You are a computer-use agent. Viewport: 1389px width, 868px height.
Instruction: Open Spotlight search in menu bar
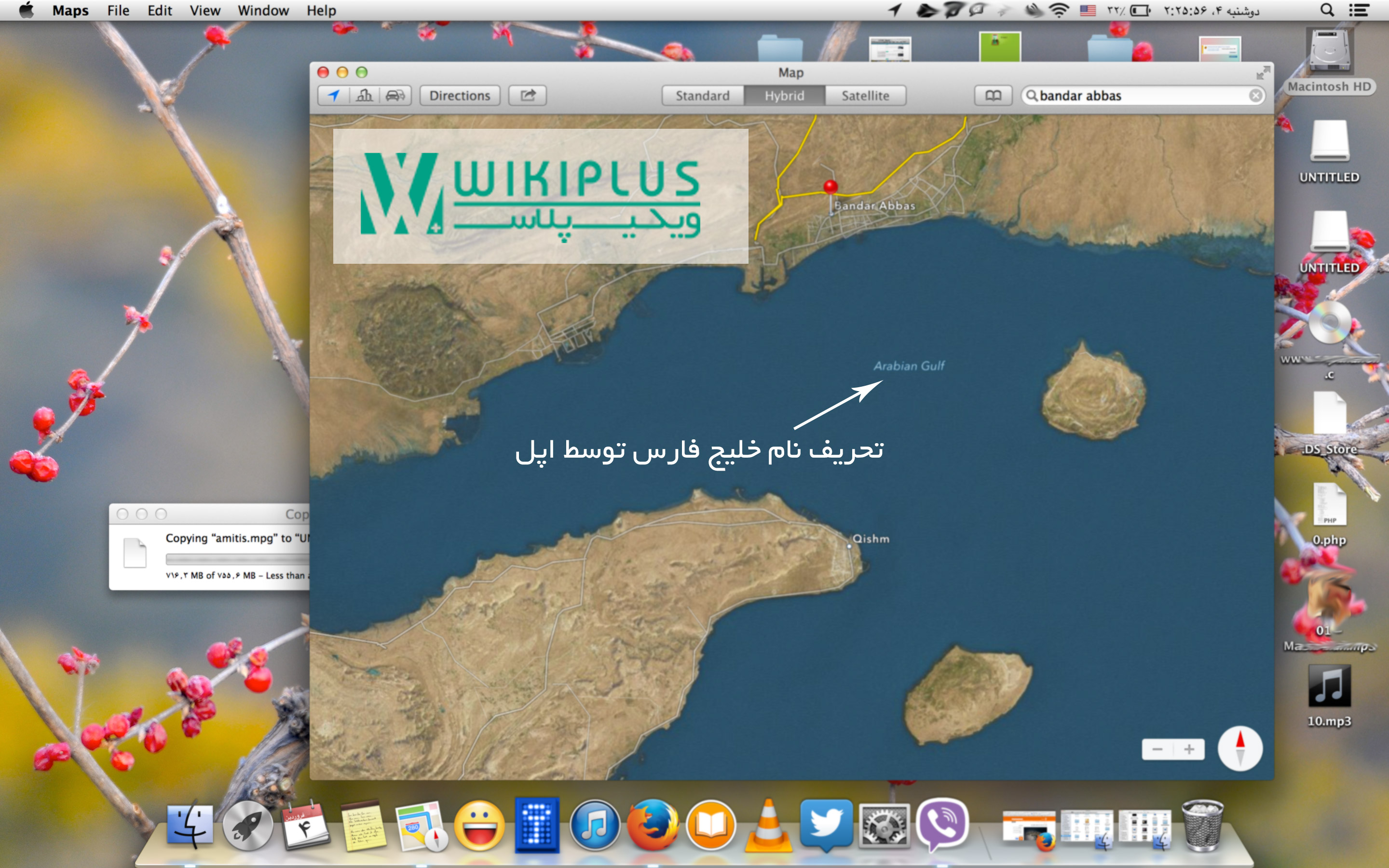pyautogui.click(x=1326, y=10)
